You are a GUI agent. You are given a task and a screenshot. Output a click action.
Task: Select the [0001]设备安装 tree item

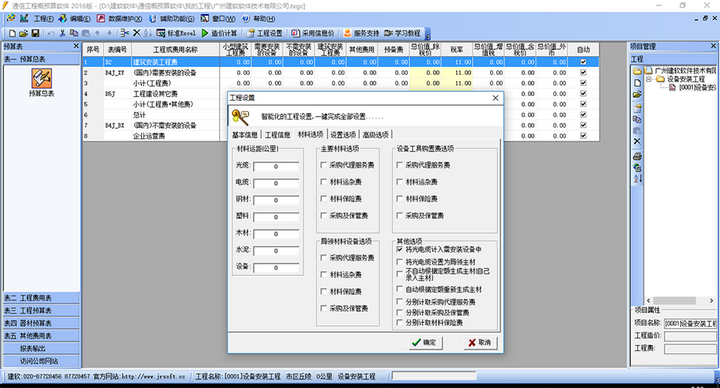click(x=697, y=87)
